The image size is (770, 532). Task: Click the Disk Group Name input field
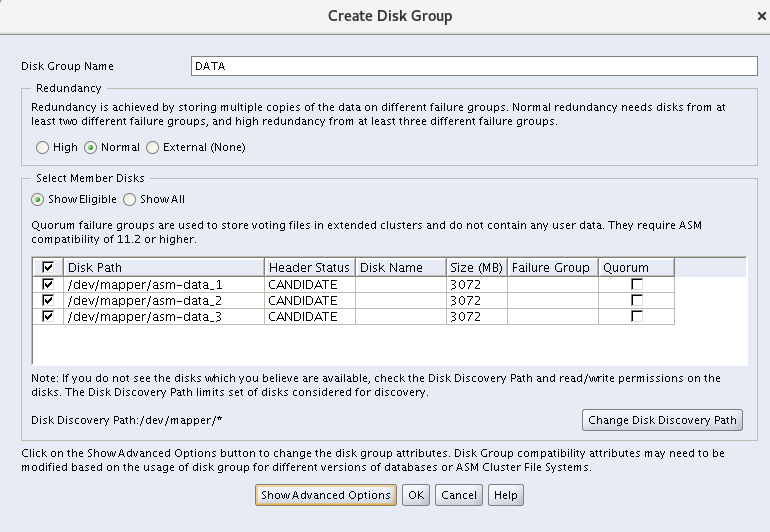pos(474,66)
